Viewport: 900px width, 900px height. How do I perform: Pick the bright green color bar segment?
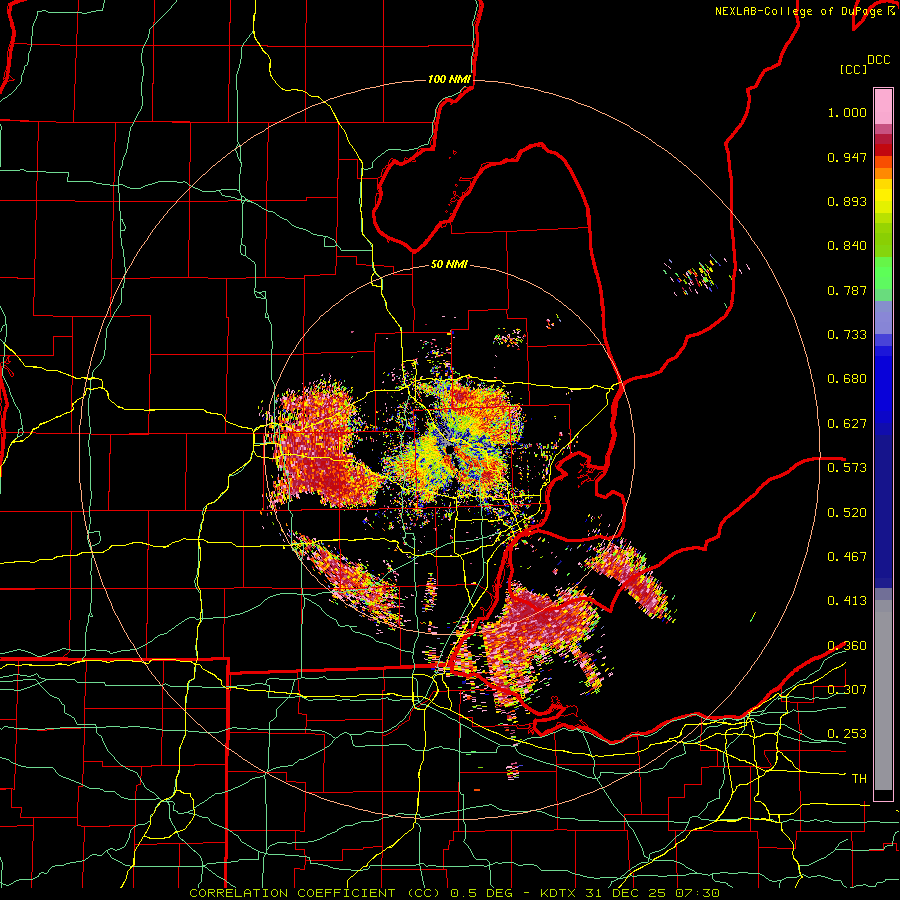883,273
